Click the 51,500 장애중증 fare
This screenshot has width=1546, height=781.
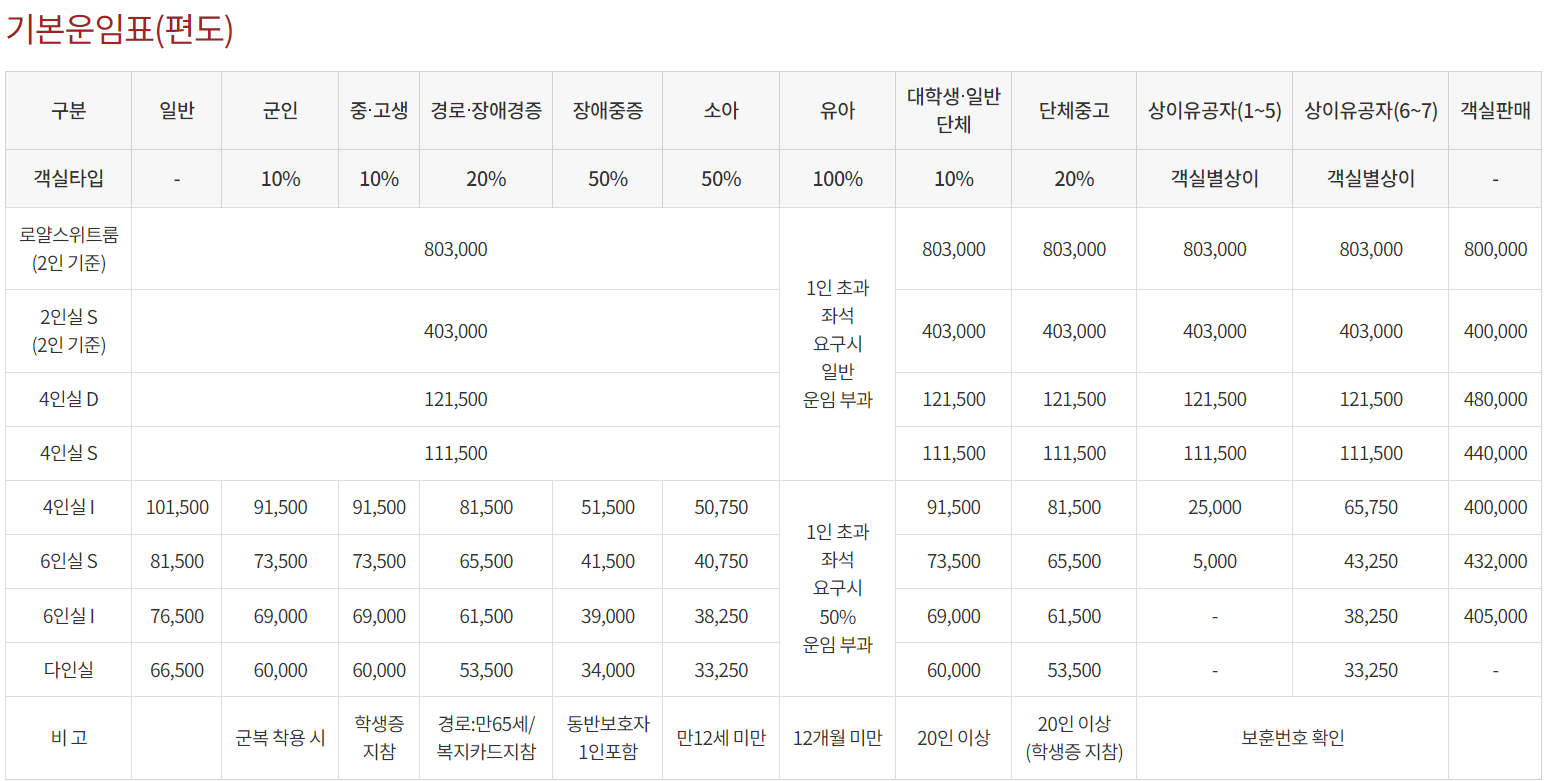607,507
